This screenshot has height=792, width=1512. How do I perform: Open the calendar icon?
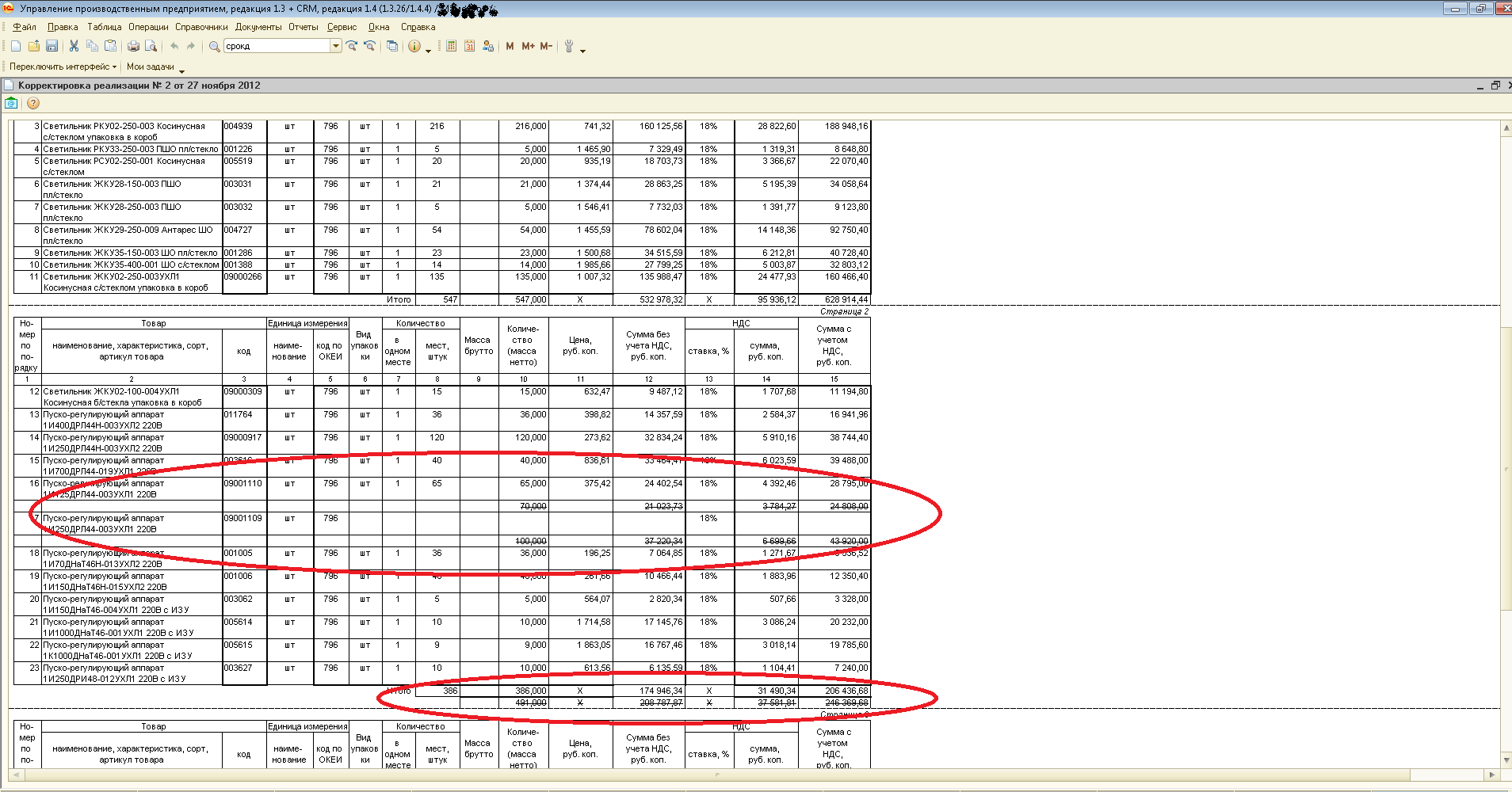[x=469, y=46]
